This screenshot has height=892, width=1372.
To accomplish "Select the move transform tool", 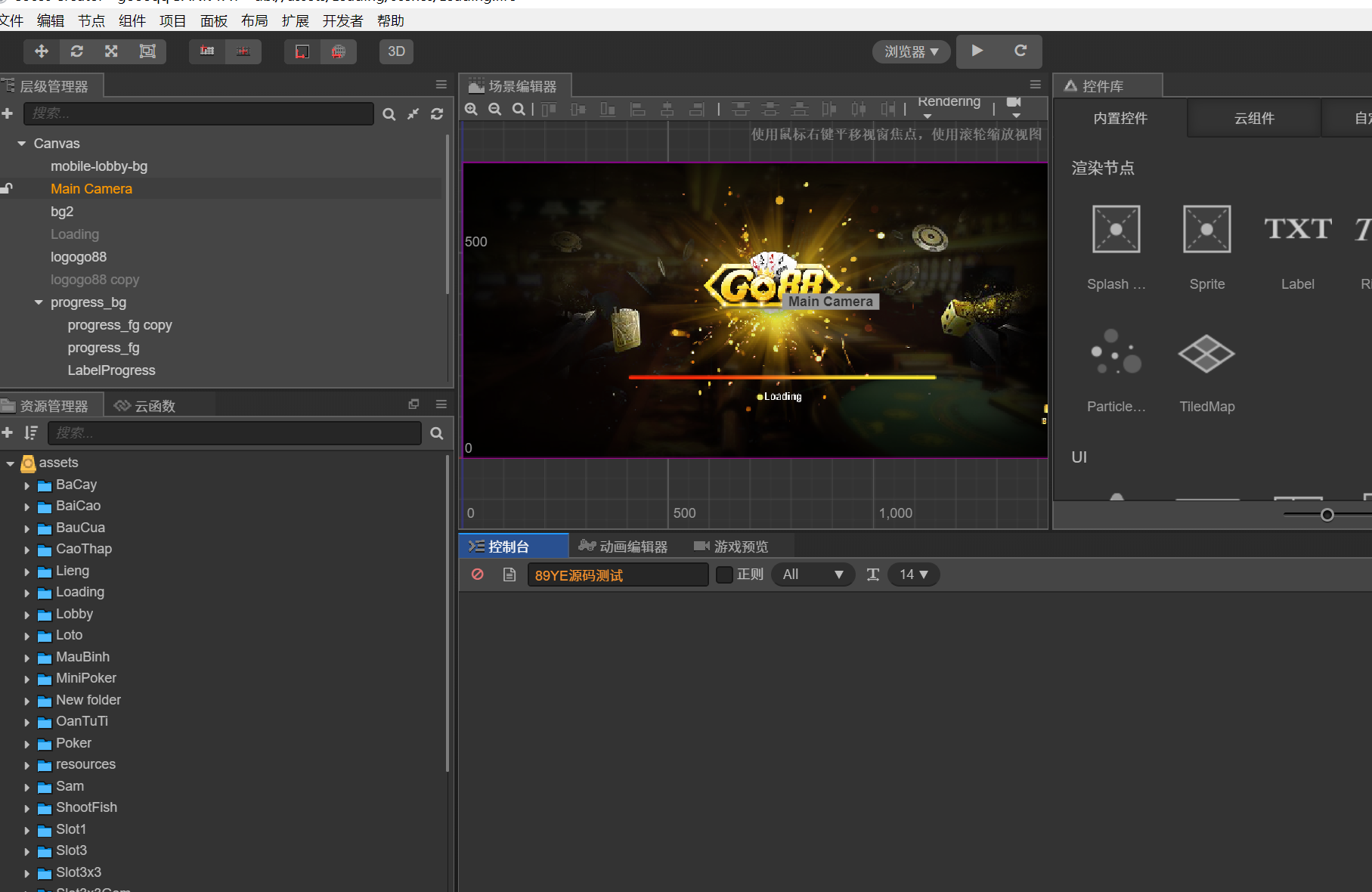I will tap(42, 51).
